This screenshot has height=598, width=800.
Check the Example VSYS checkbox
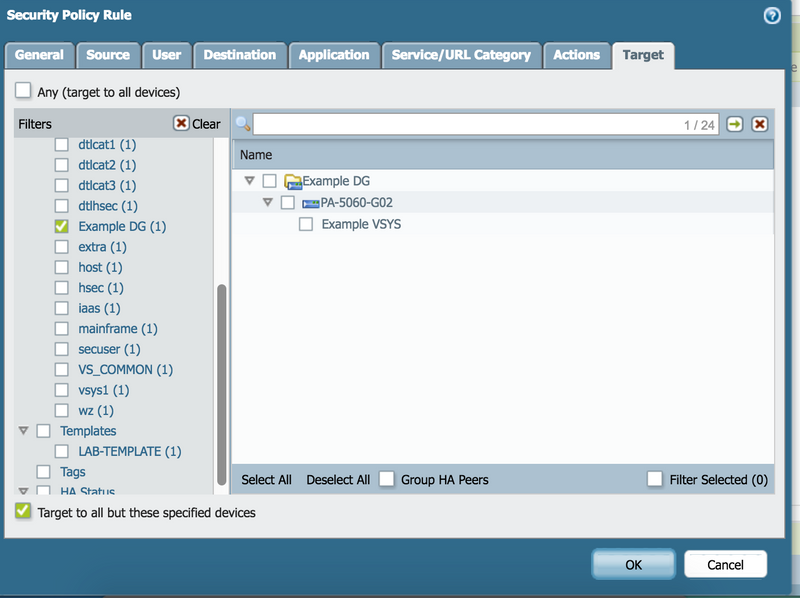pos(307,224)
